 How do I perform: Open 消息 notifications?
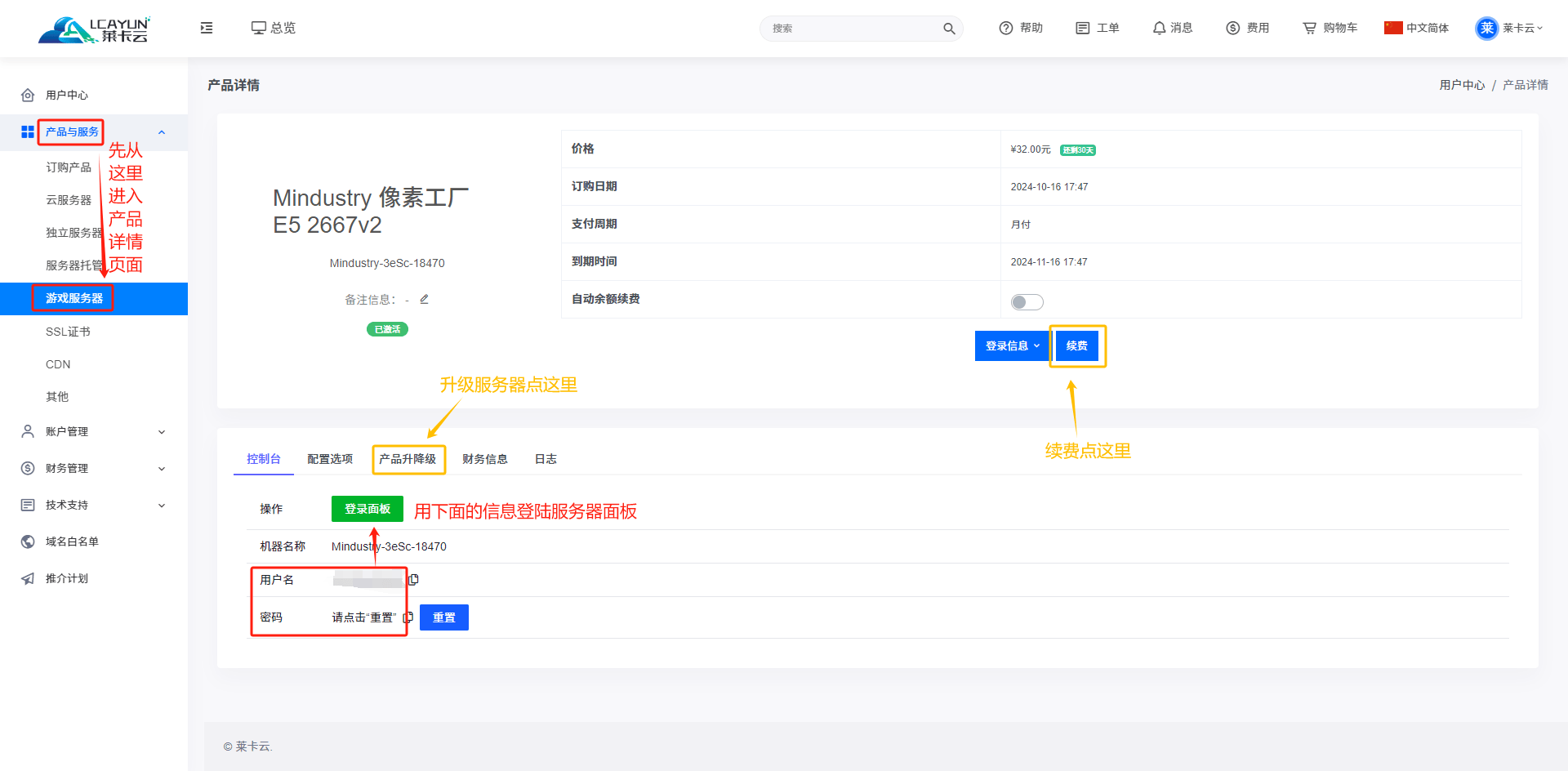pos(1173,28)
